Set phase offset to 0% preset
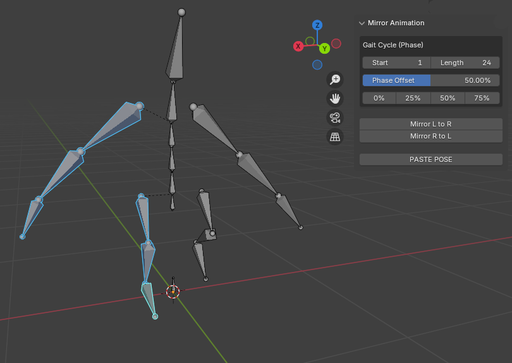The width and height of the screenshot is (512, 363). pyautogui.click(x=379, y=98)
